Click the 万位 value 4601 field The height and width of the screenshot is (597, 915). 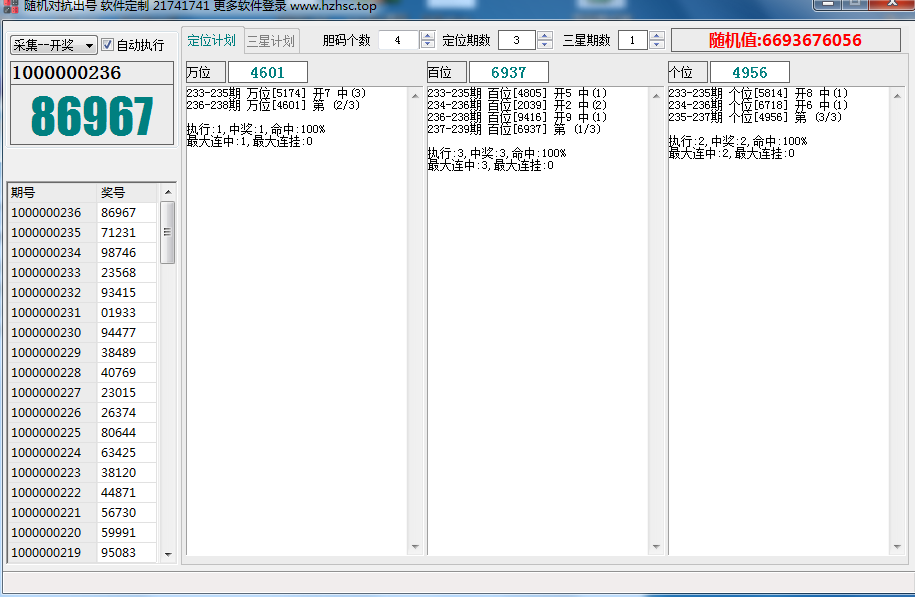(268, 72)
